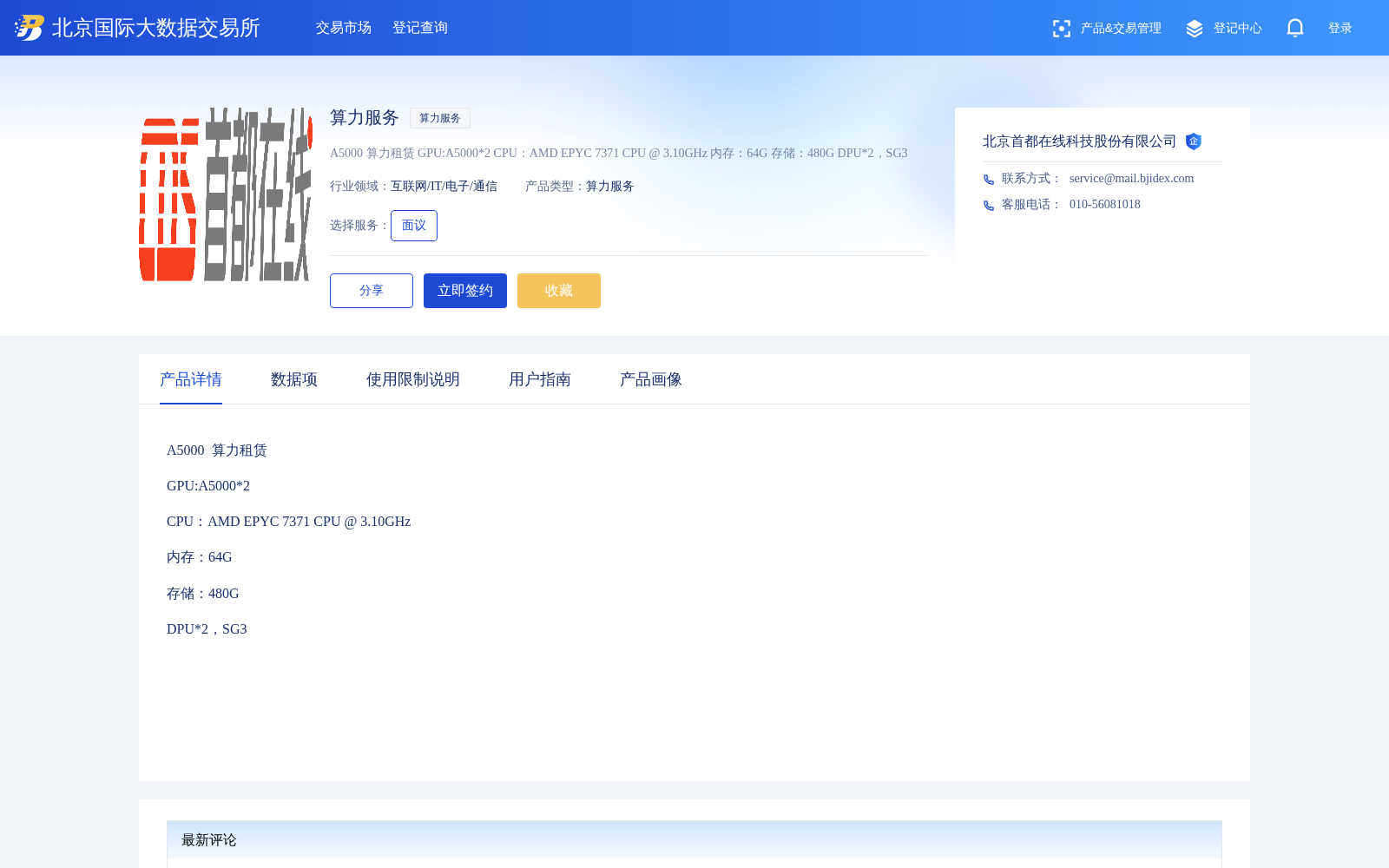Select the 面议 service option

click(414, 226)
